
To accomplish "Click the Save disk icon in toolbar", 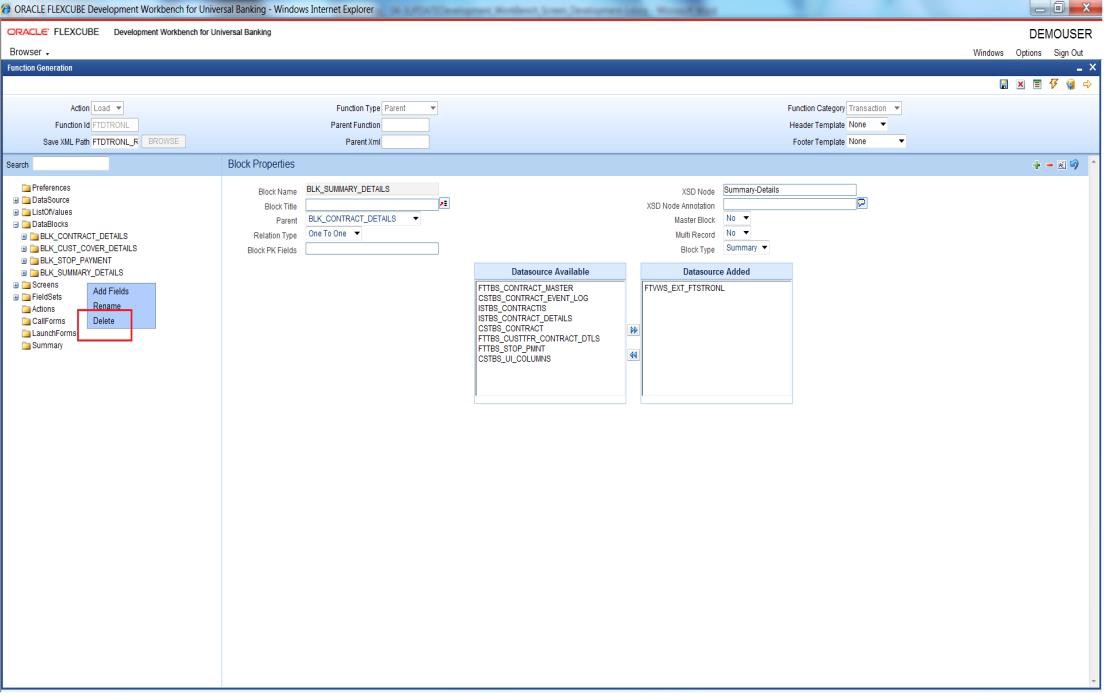I will click(1003, 84).
